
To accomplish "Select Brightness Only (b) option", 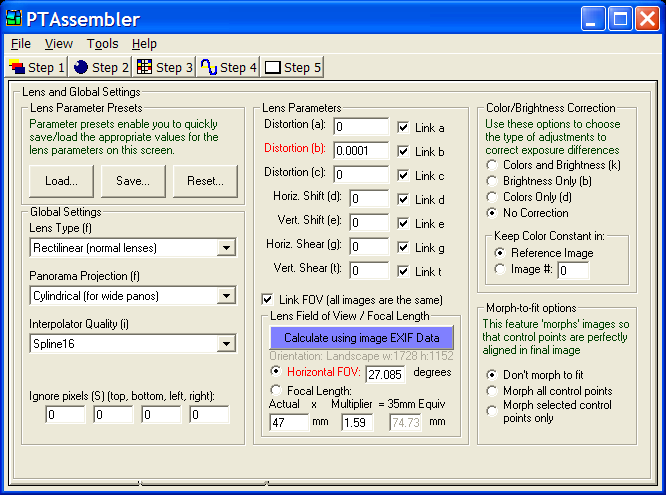I will tap(491, 181).
